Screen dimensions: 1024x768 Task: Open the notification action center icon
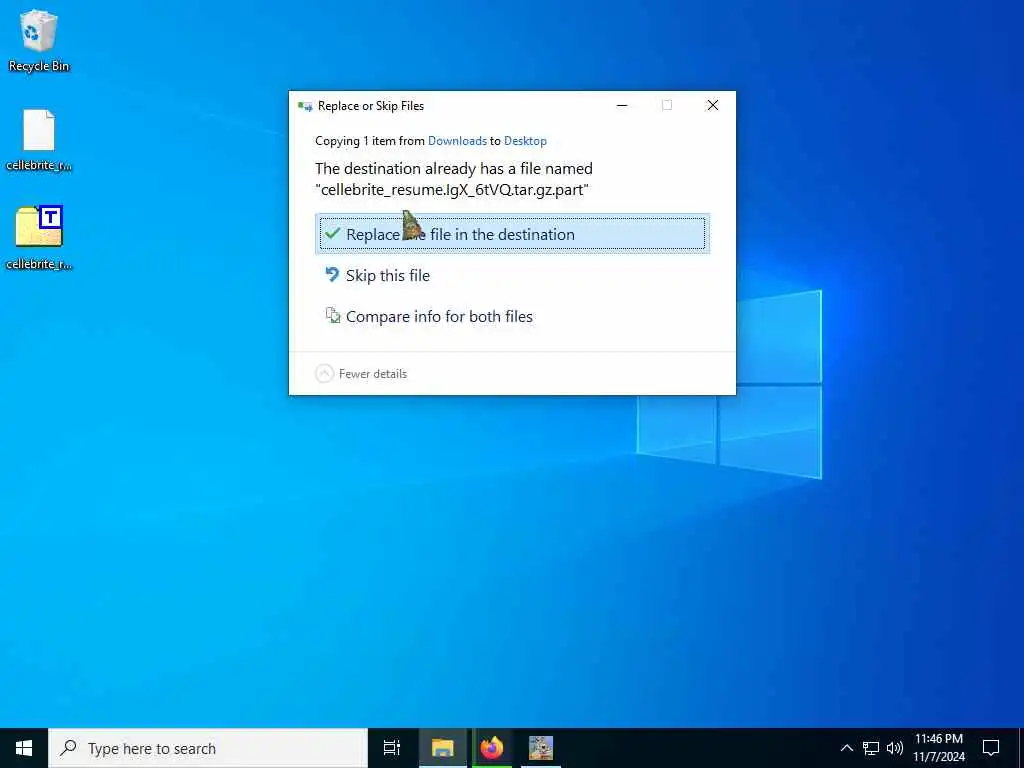(x=991, y=748)
